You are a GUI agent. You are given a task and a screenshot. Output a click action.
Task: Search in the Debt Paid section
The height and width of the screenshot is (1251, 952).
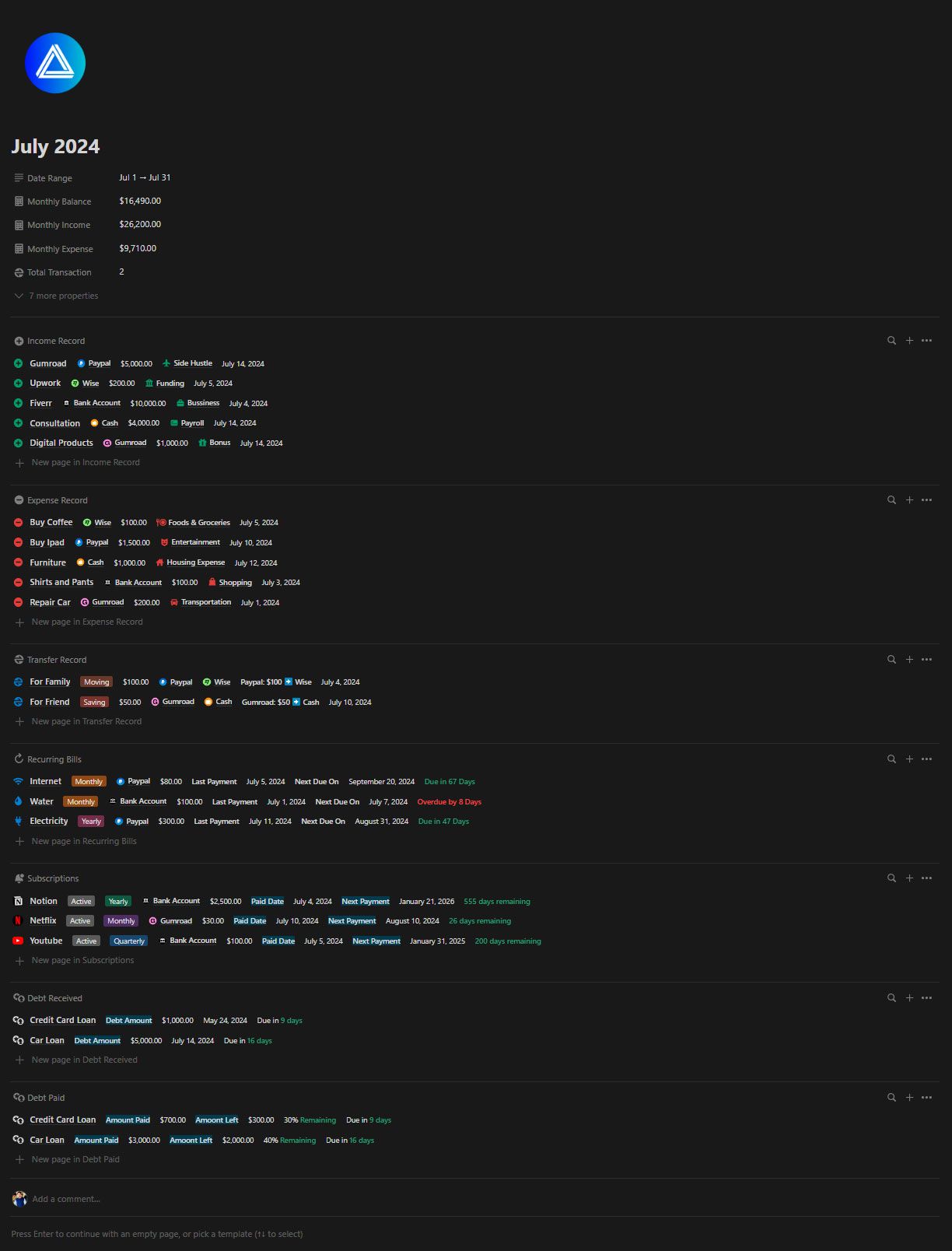tap(891, 1098)
